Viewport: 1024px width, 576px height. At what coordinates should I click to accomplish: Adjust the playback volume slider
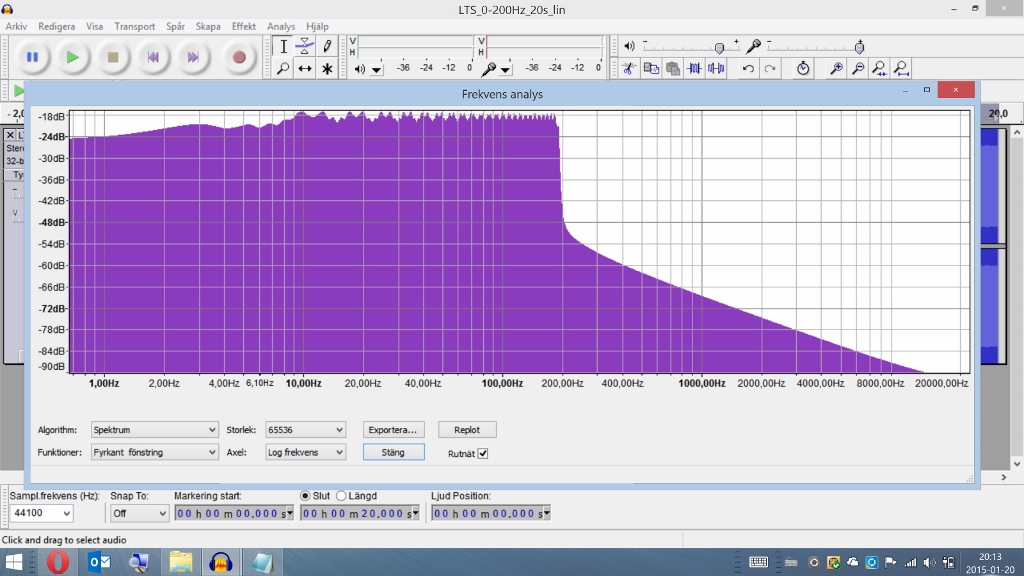click(719, 47)
